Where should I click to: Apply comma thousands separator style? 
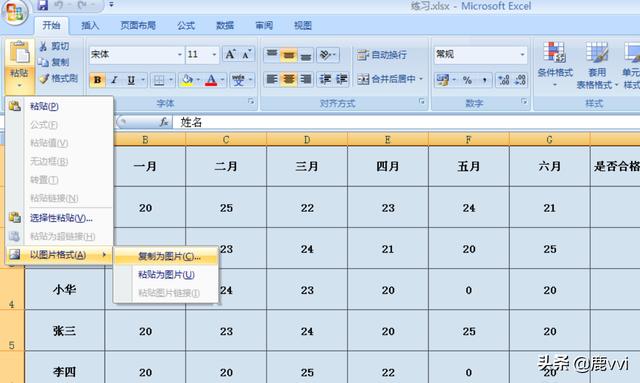[484, 80]
